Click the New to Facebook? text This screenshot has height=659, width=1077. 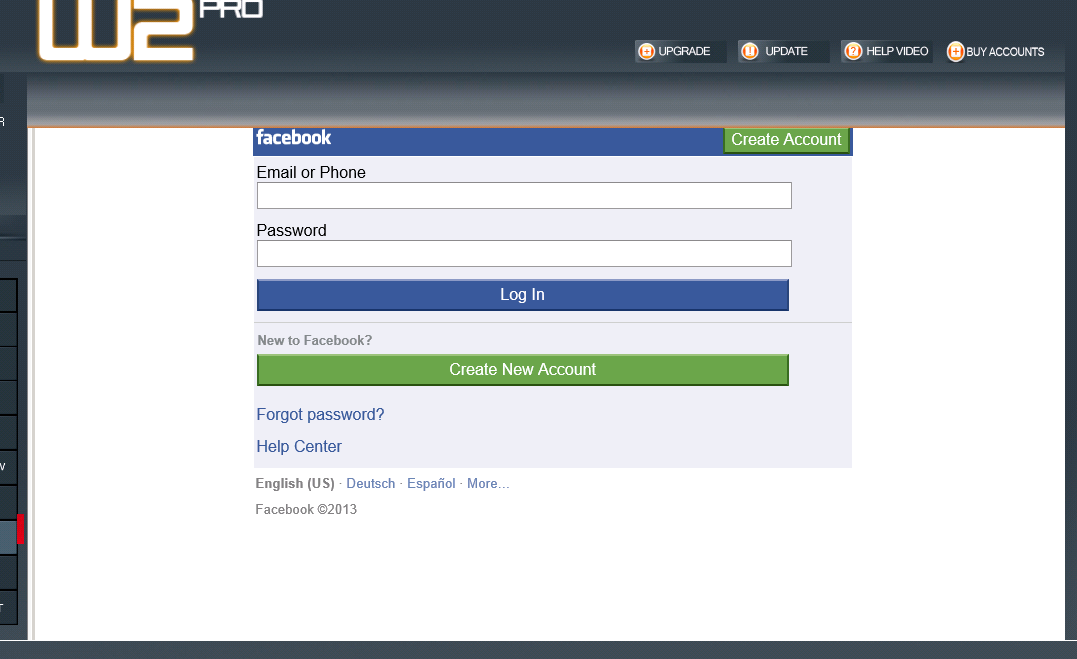click(x=315, y=340)
